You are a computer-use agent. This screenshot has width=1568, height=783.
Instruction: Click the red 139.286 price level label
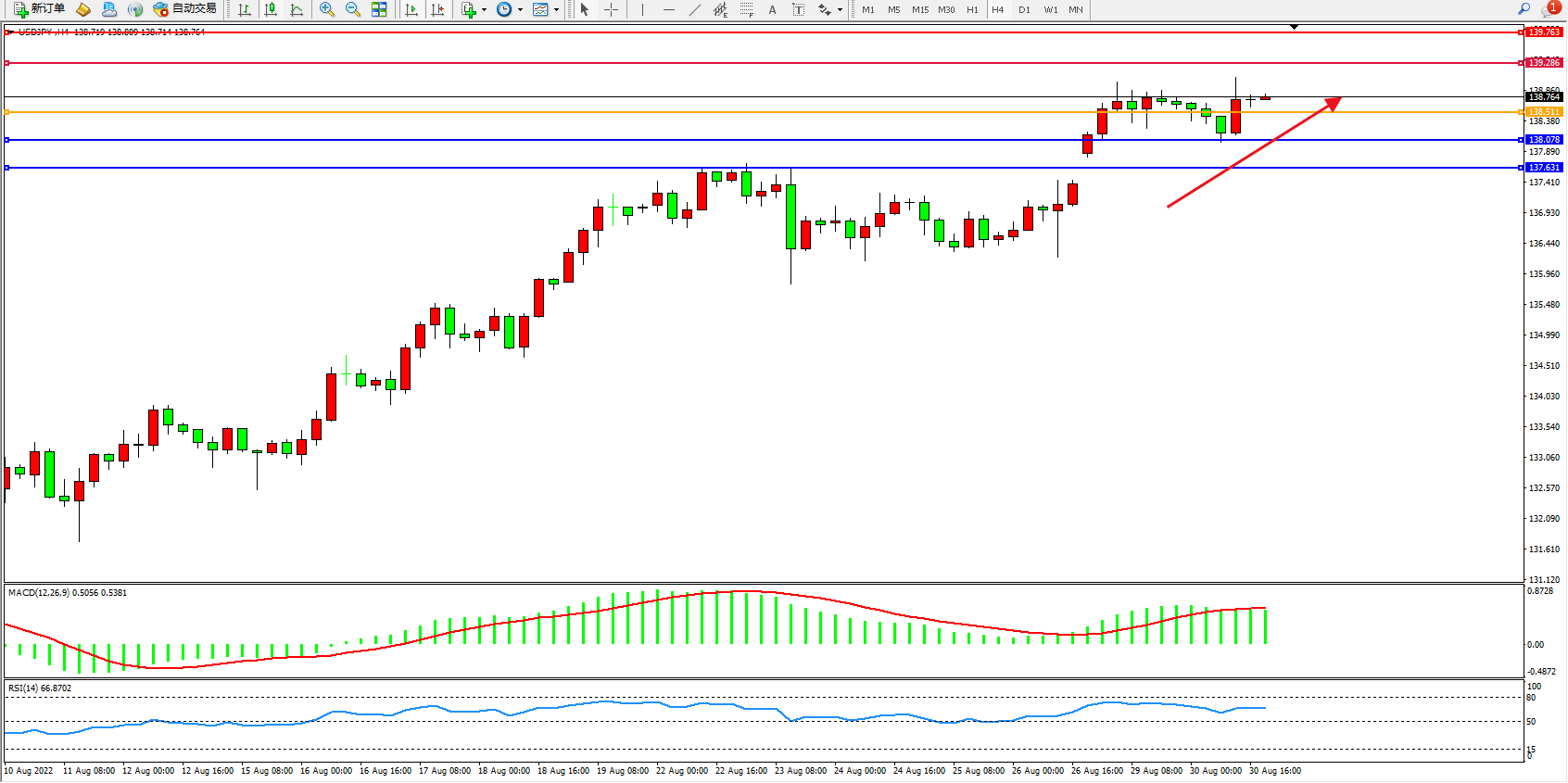1544,63
